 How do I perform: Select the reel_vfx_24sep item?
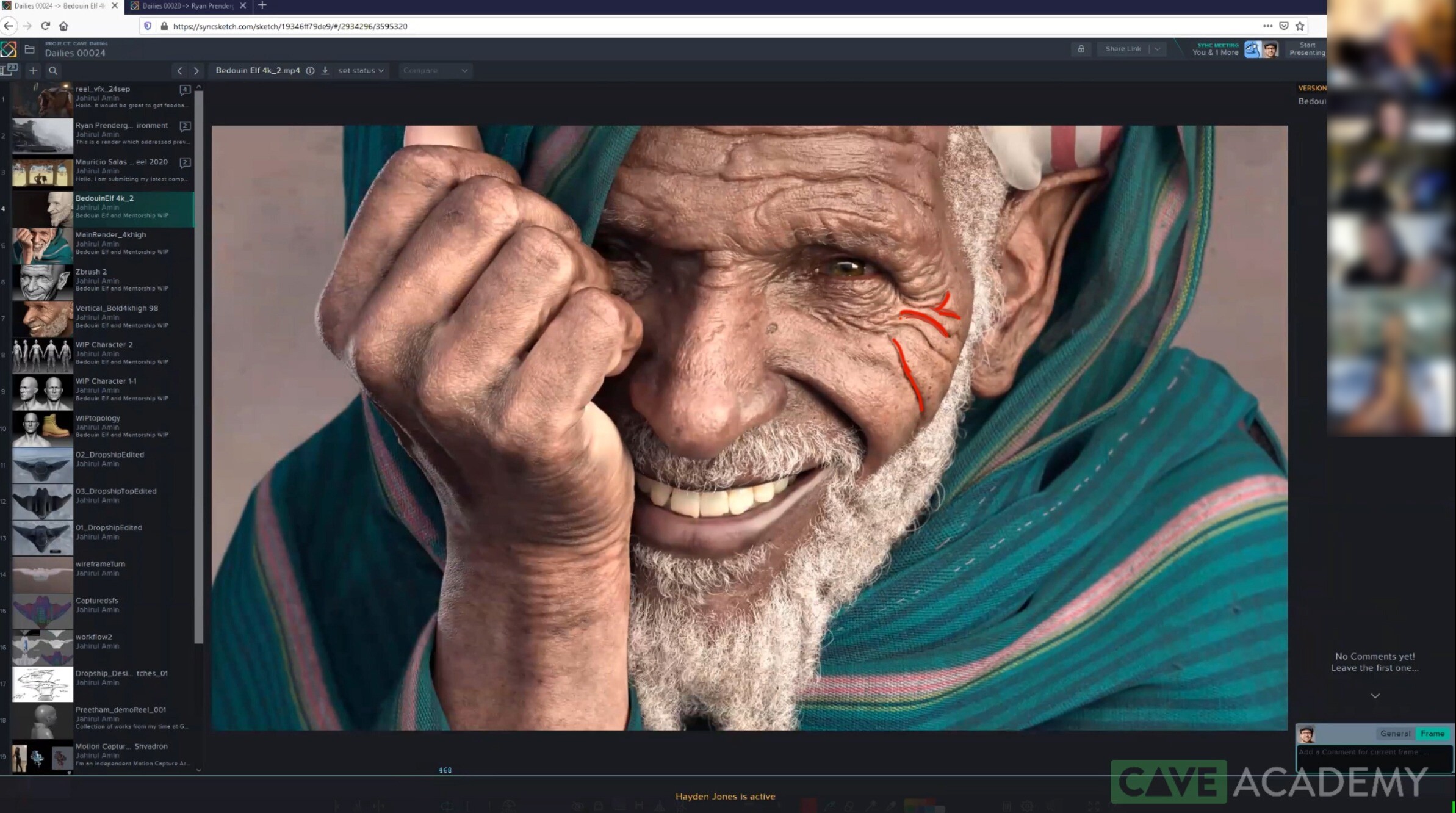tap(103, 99)
